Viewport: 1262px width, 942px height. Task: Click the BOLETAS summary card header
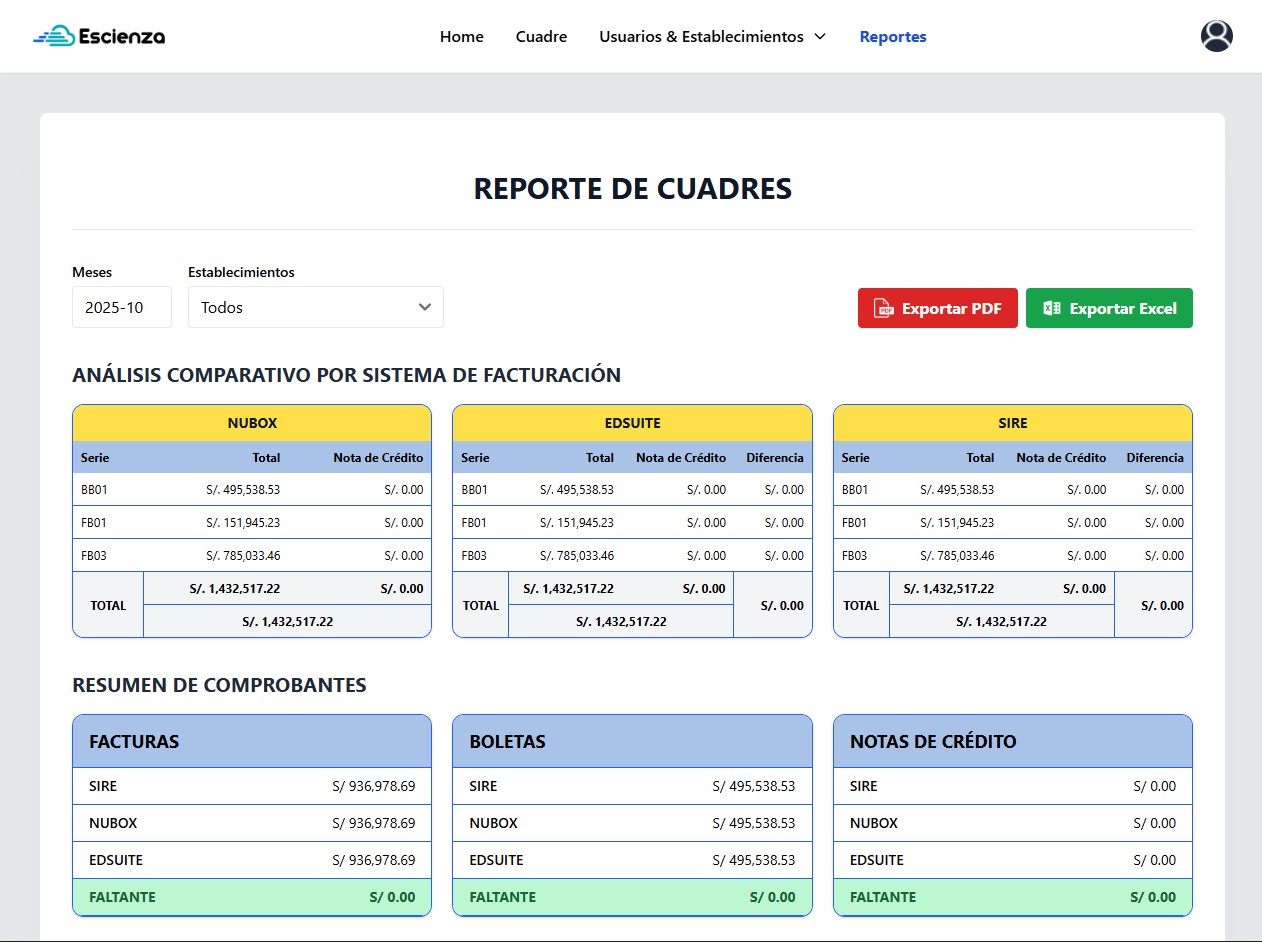pos(632,741)
